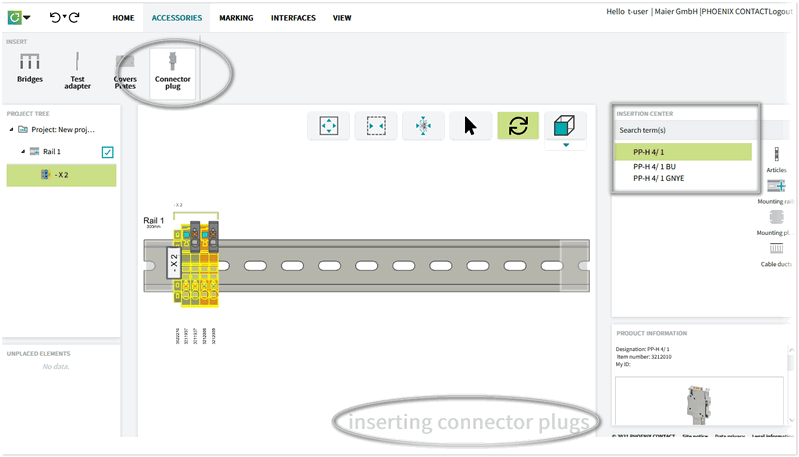Collapse the Project tree node

(x=11, y=130)
